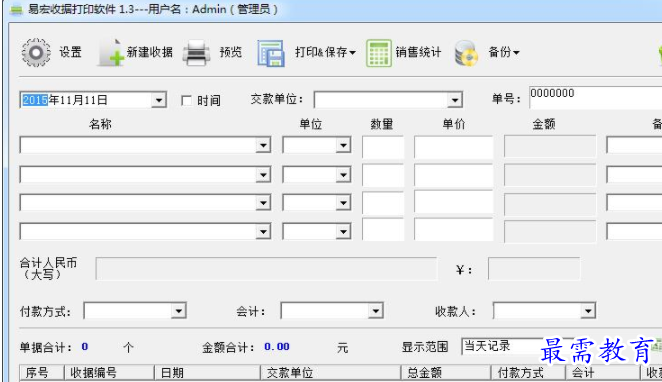662x382 pixels.
Task: Expand the 交款单位 combo box
Action: [x=455, y=100]
